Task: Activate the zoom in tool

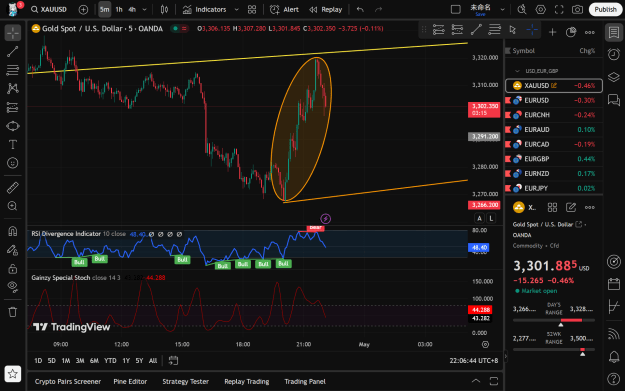Action: click(13, 206)
